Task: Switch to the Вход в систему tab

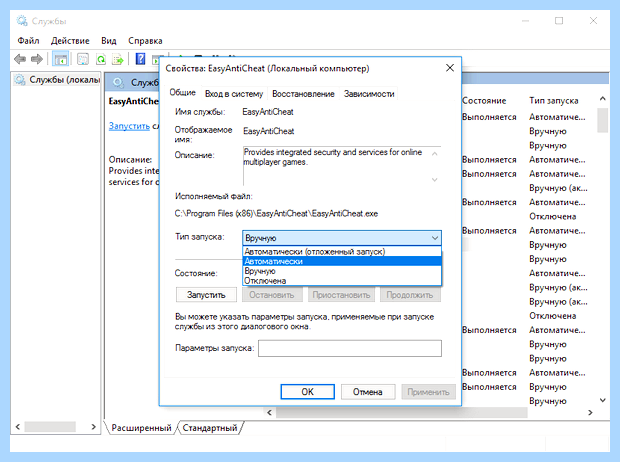Action: [234, 94]
